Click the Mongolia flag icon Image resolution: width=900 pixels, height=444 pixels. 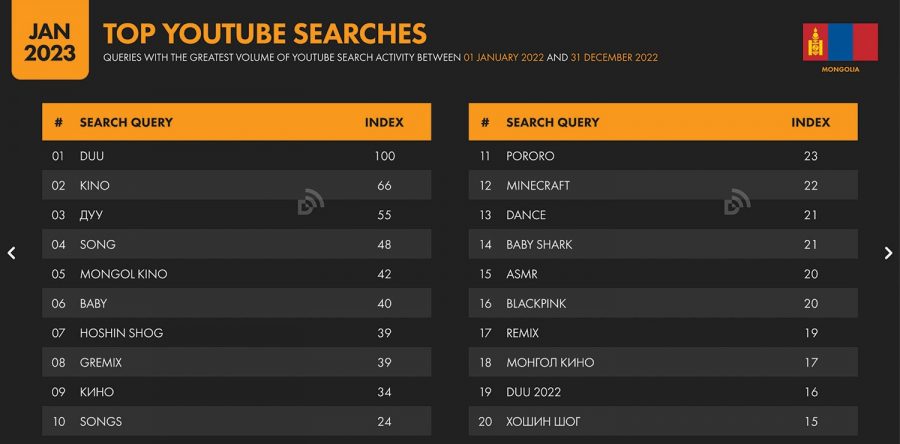point(839,42)
